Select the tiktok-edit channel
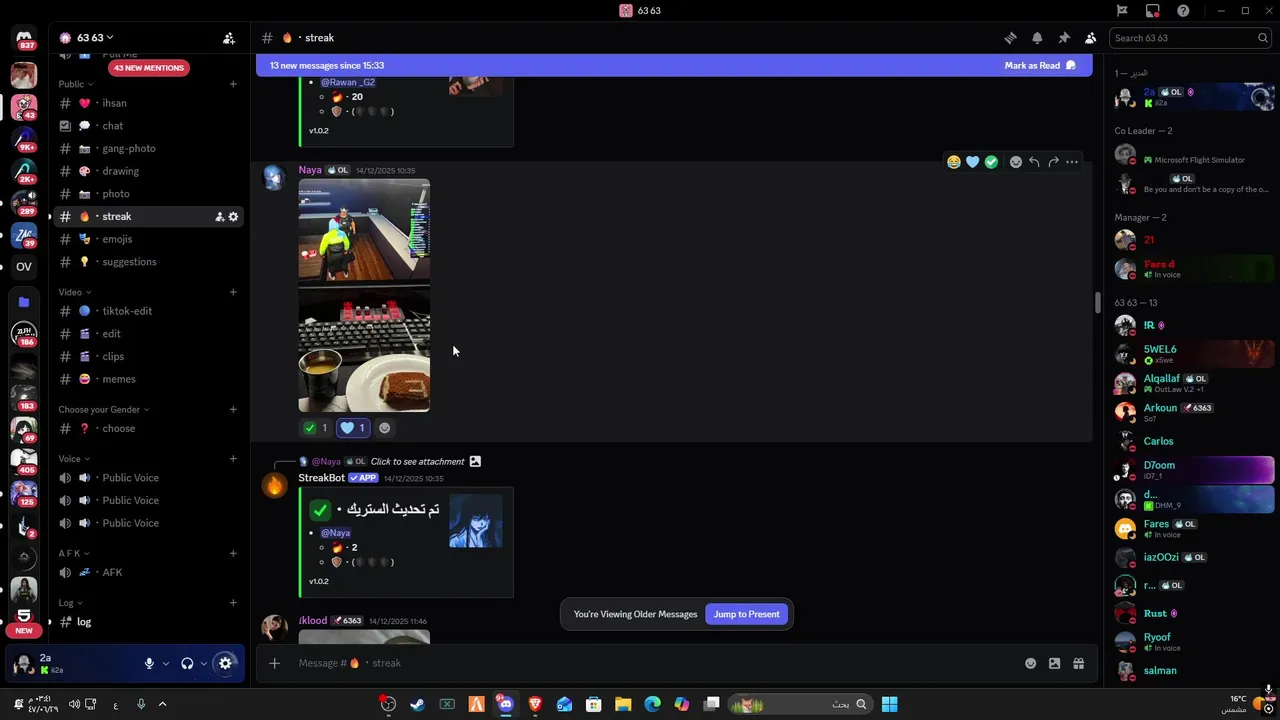 tap(148, 311)
